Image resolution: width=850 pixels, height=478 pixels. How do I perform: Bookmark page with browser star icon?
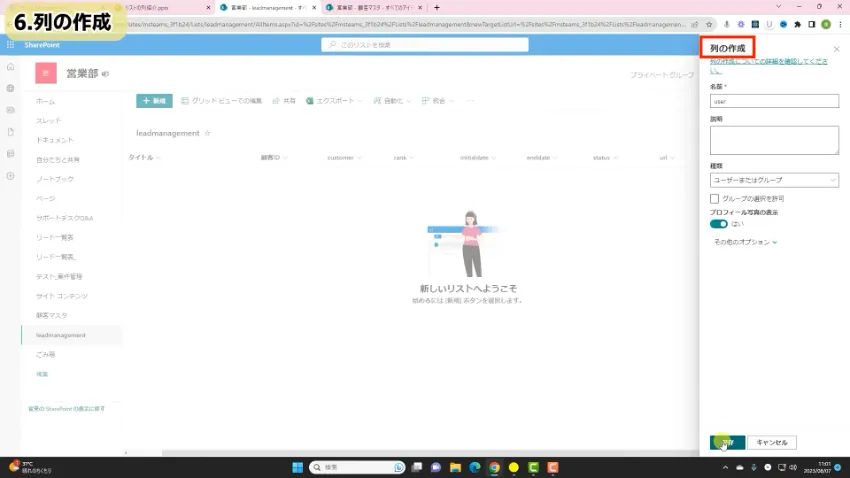pyautogui.click(x=709, y=24)
